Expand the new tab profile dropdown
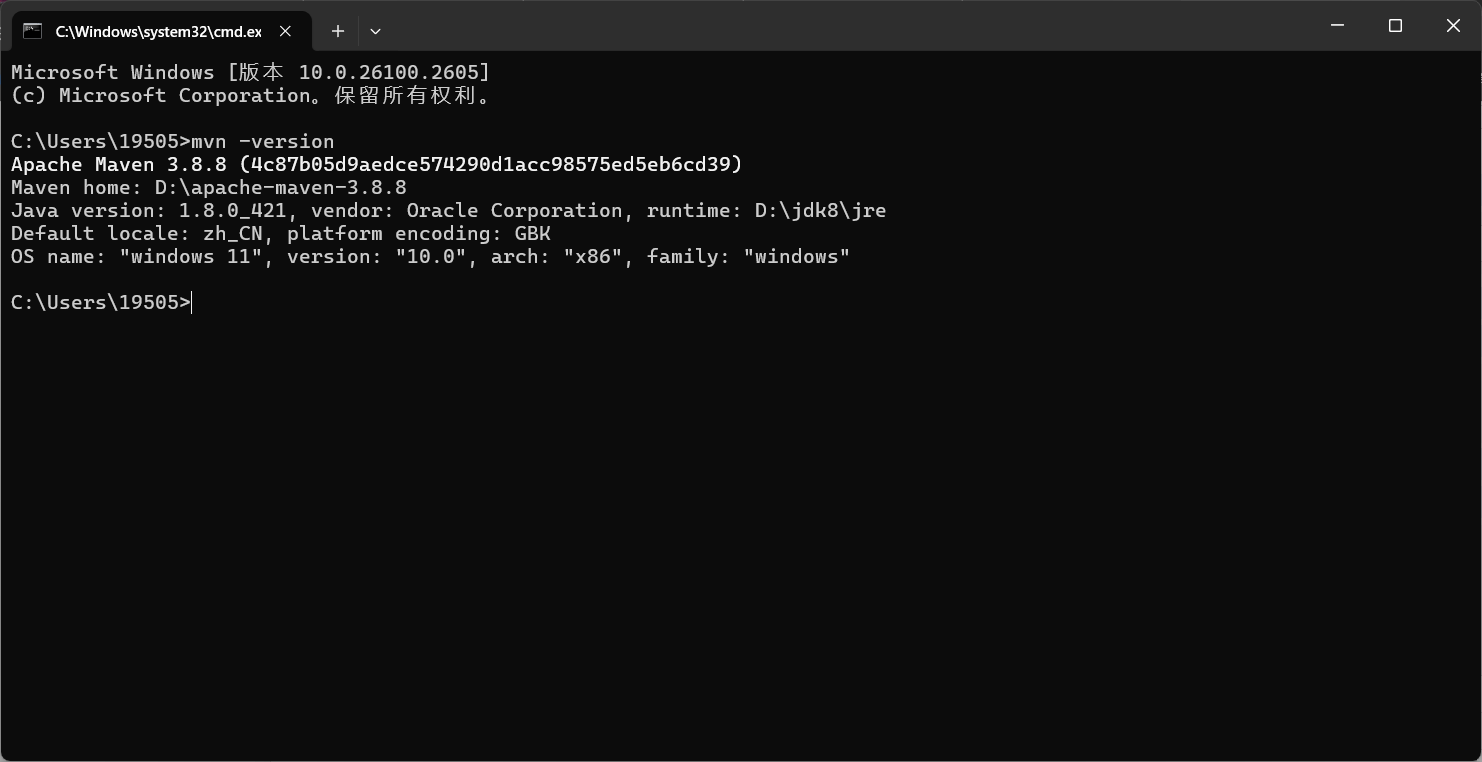Viewport: 1482px width, 762px height. (x=375, y=31)
